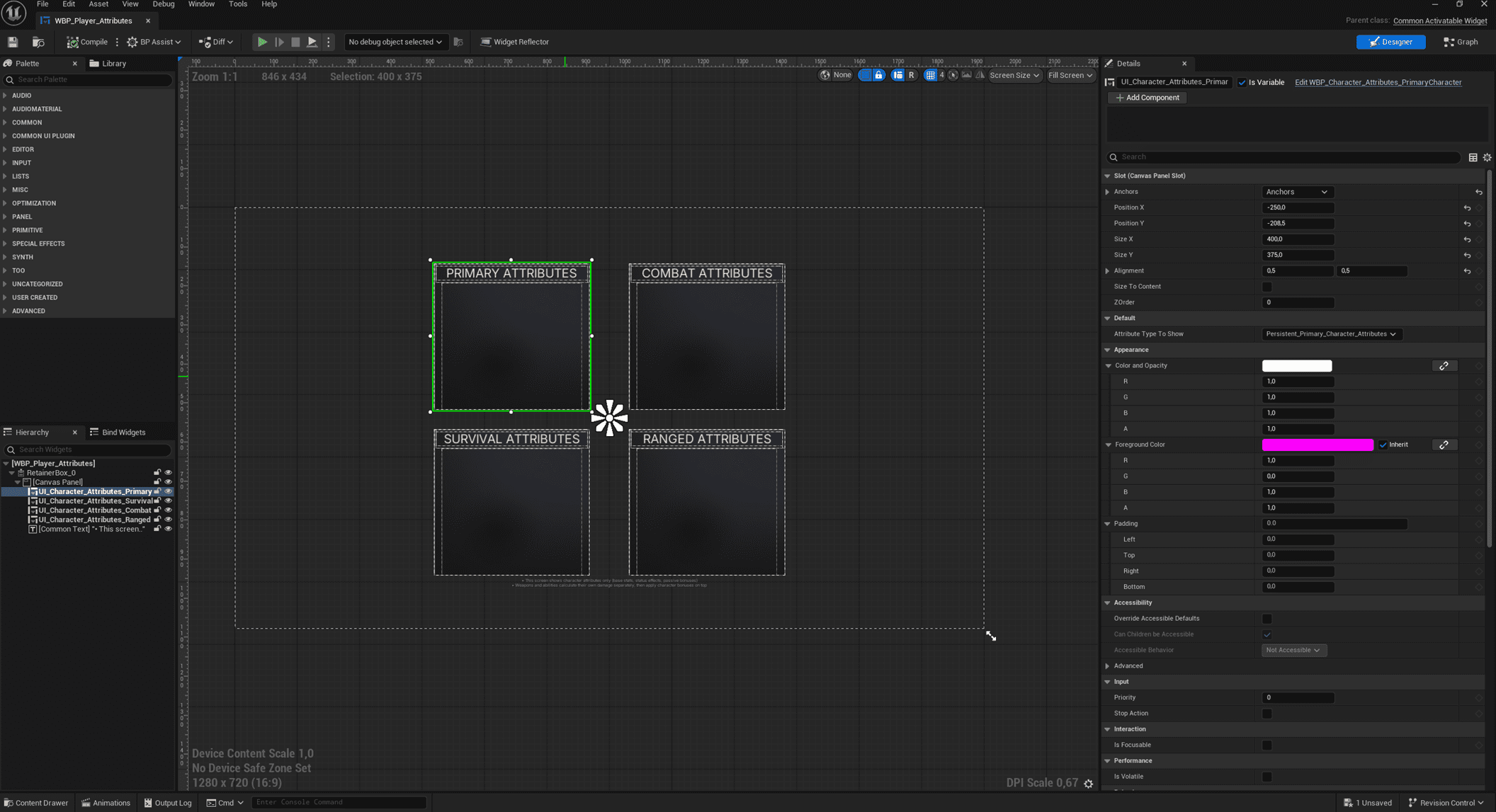Screen dimensions: 1496x812
Task: Compile the widget blueprint
Action: (87, 42)
